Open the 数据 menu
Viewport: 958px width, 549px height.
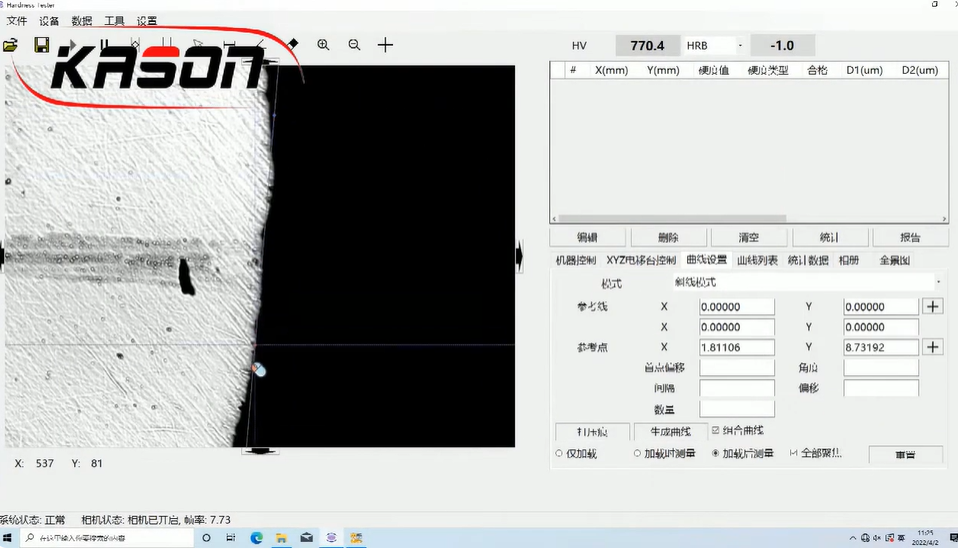coord(81,21)
